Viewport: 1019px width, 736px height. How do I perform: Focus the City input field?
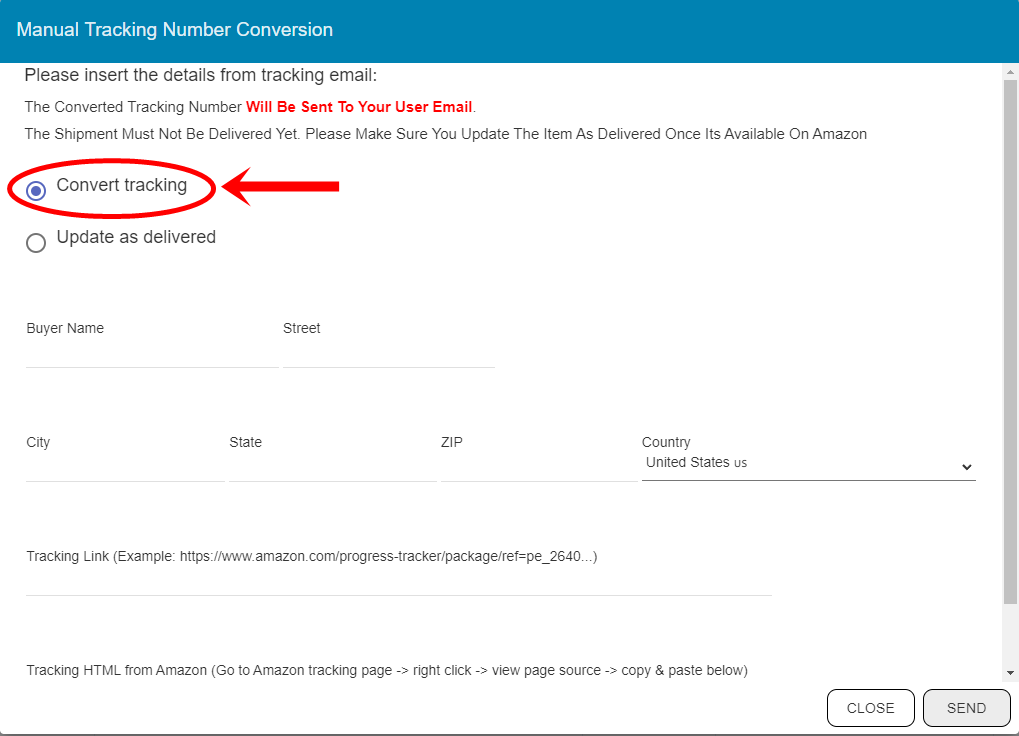[125, 468]
